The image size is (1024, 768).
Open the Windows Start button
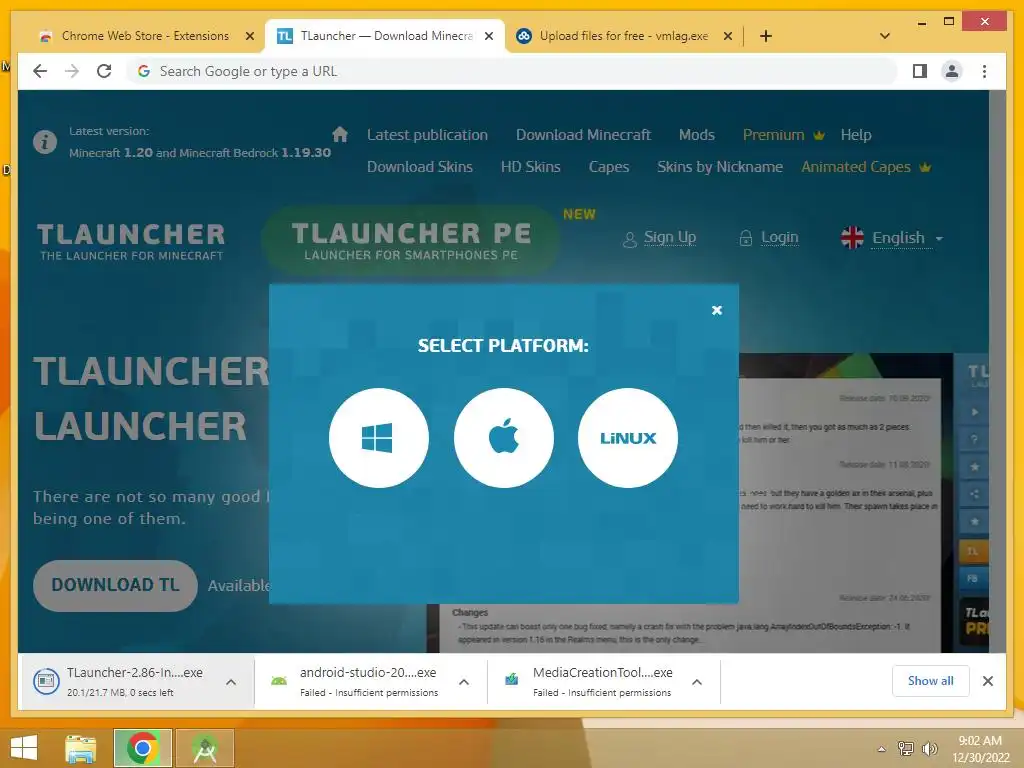pyautogui.click(x=24, y=748)
